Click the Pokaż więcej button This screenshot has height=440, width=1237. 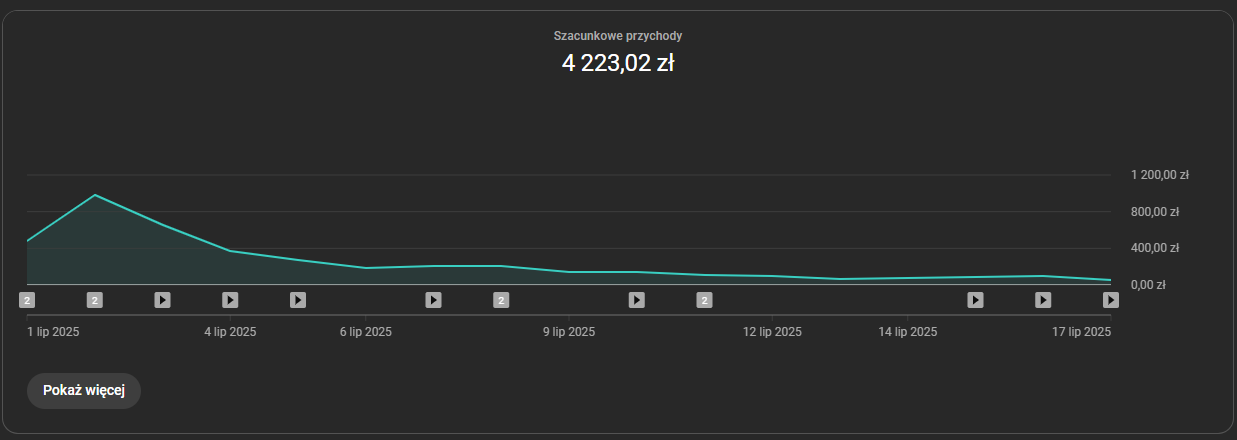pos(84,391)
